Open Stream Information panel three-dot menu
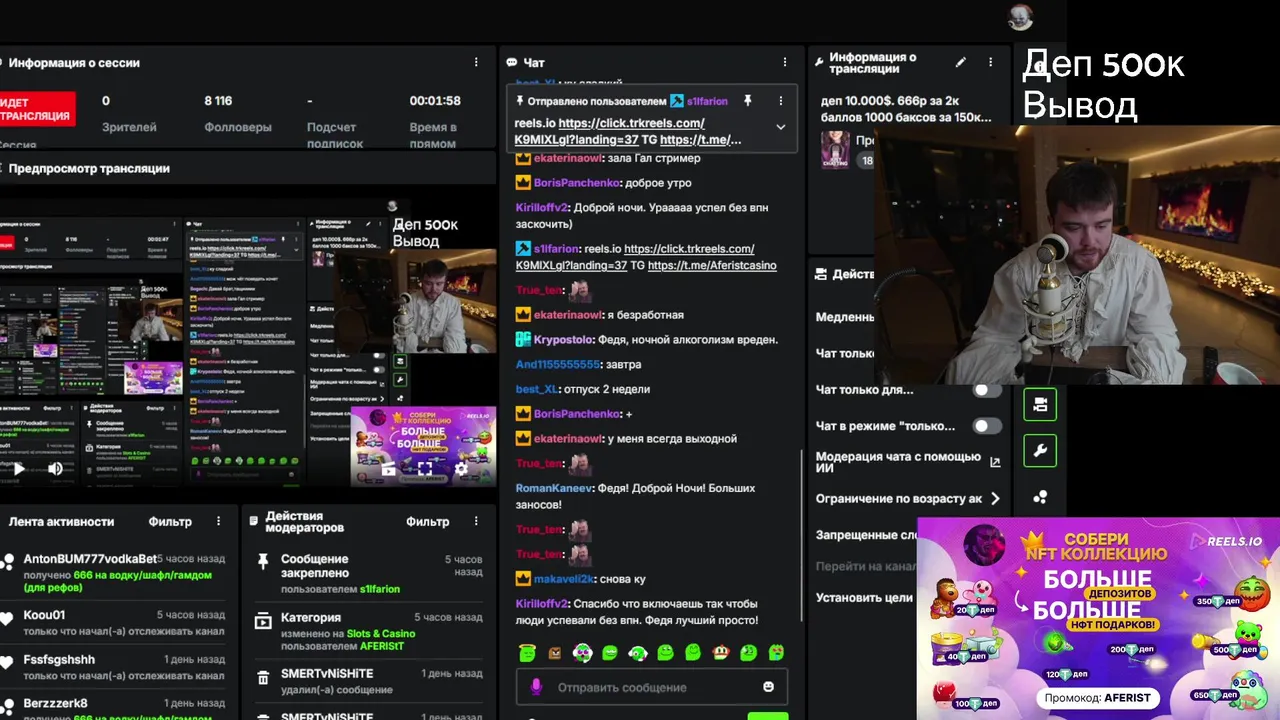Viewport: 1280px width, 720px height. [991, 62]
